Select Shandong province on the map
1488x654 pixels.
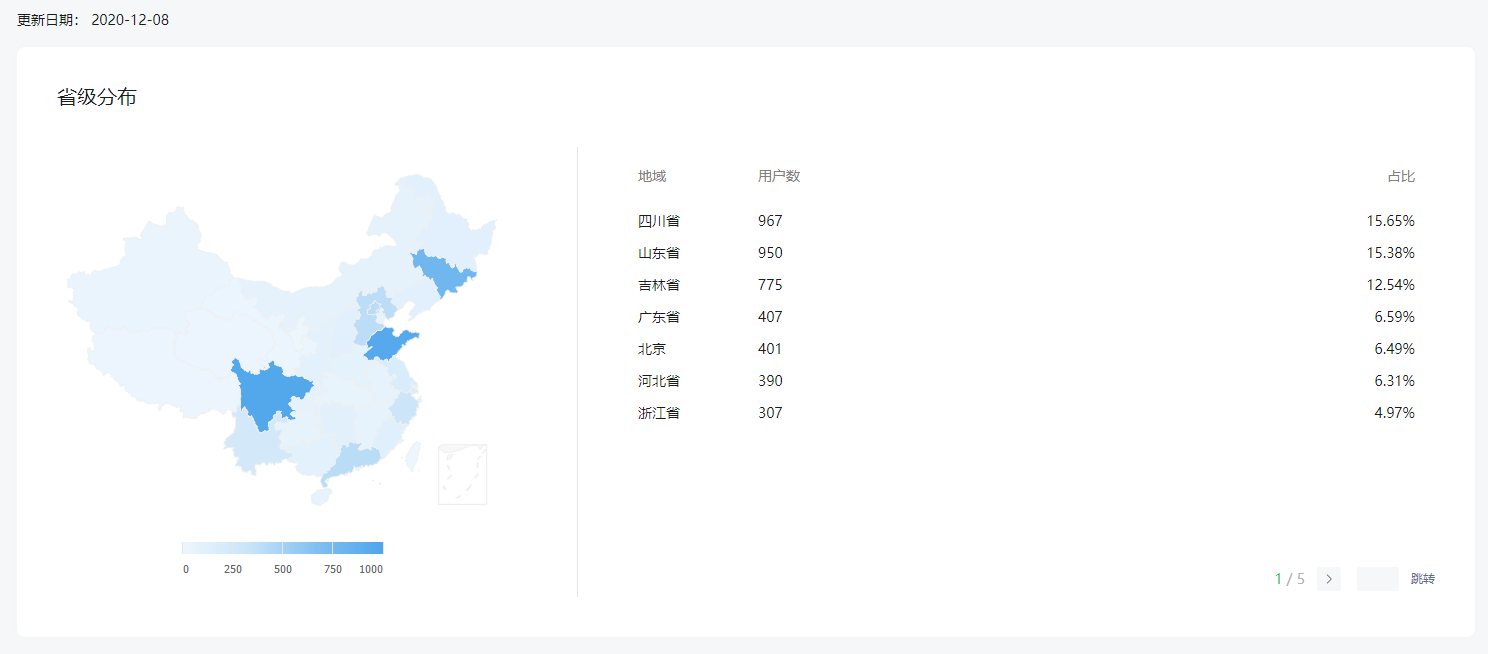(x=389, y=344)
